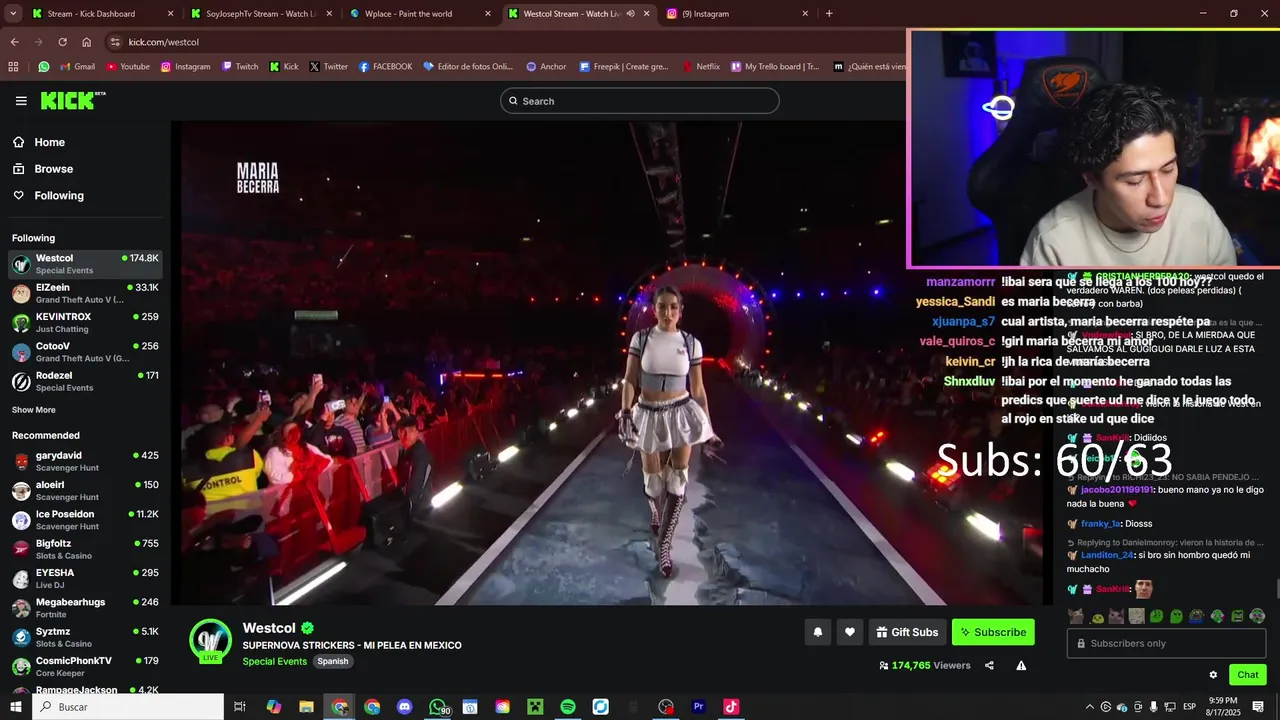Screen dimensions: 1280x720
Task: Open ElZeein channel in sidebar
Action: click(x=85, y=293)
